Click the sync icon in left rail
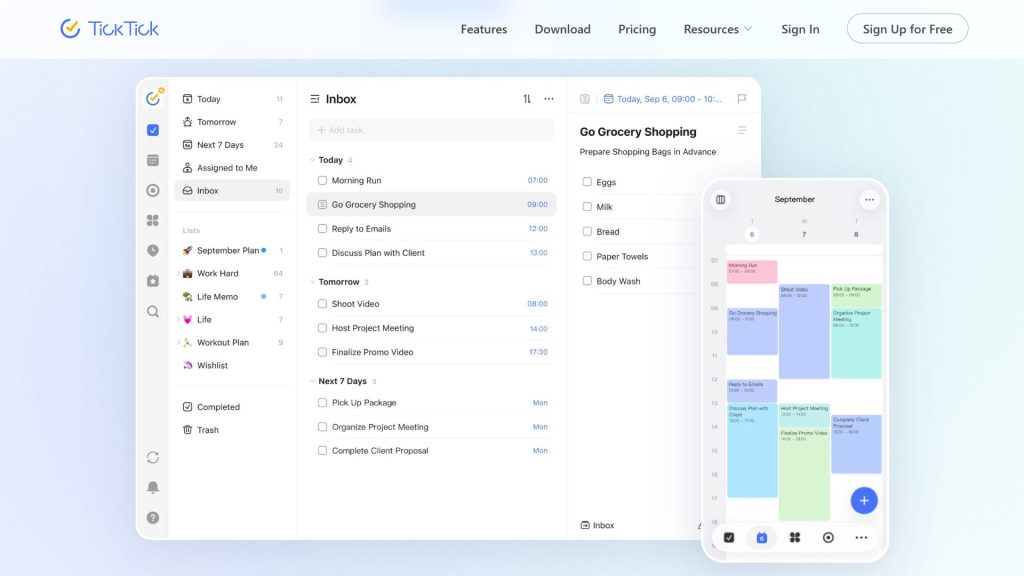Viewport: 1024px width, 576px height. click(153, 457)
